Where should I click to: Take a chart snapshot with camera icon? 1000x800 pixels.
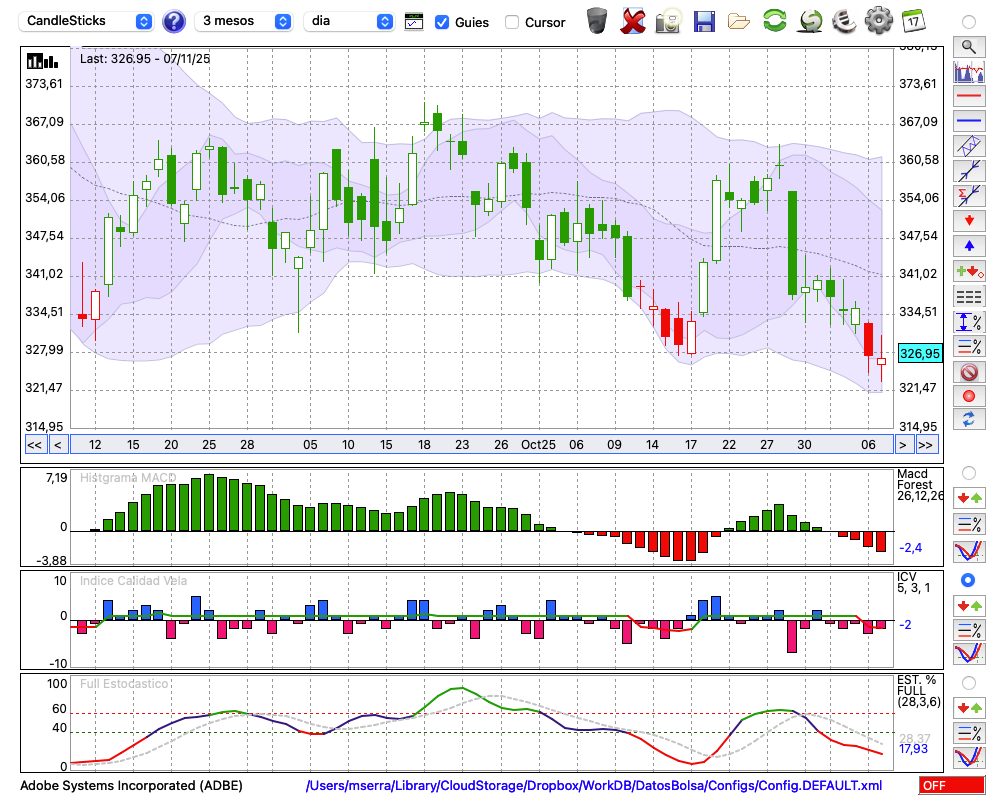pyautogui.click(x=668, y=20)
